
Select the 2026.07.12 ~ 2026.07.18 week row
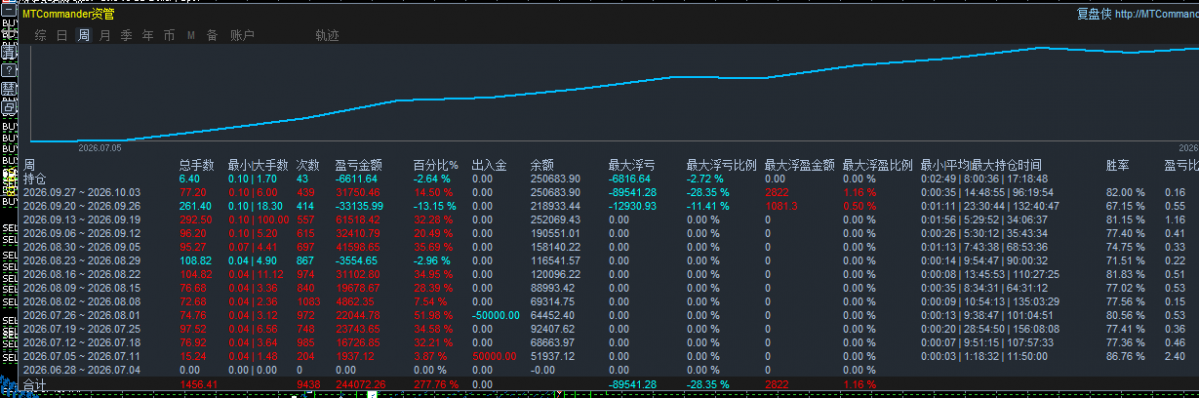608,342
